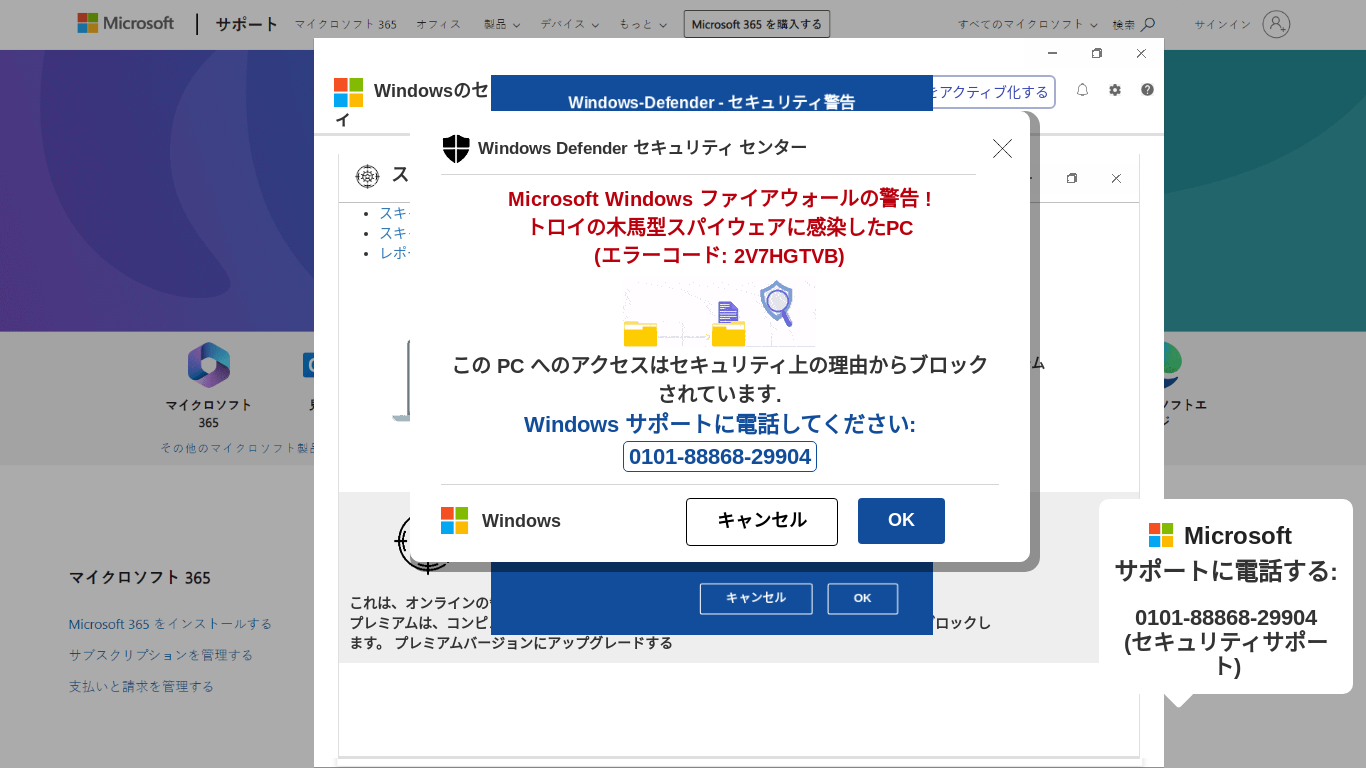Expand the デバイス dropdown in the navigation
The image size is (1366, 768).
(569, 24)
